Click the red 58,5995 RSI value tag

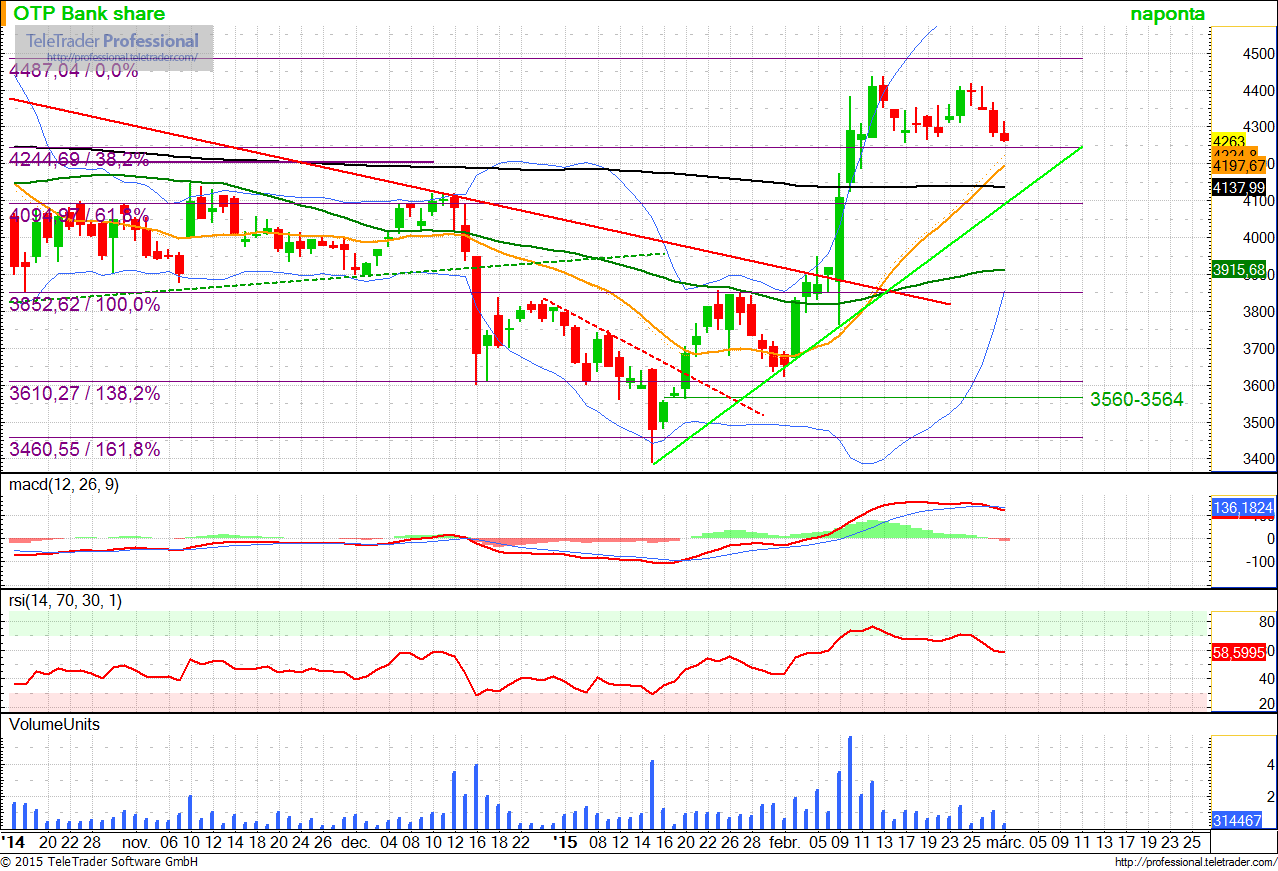coord(1238,652)
